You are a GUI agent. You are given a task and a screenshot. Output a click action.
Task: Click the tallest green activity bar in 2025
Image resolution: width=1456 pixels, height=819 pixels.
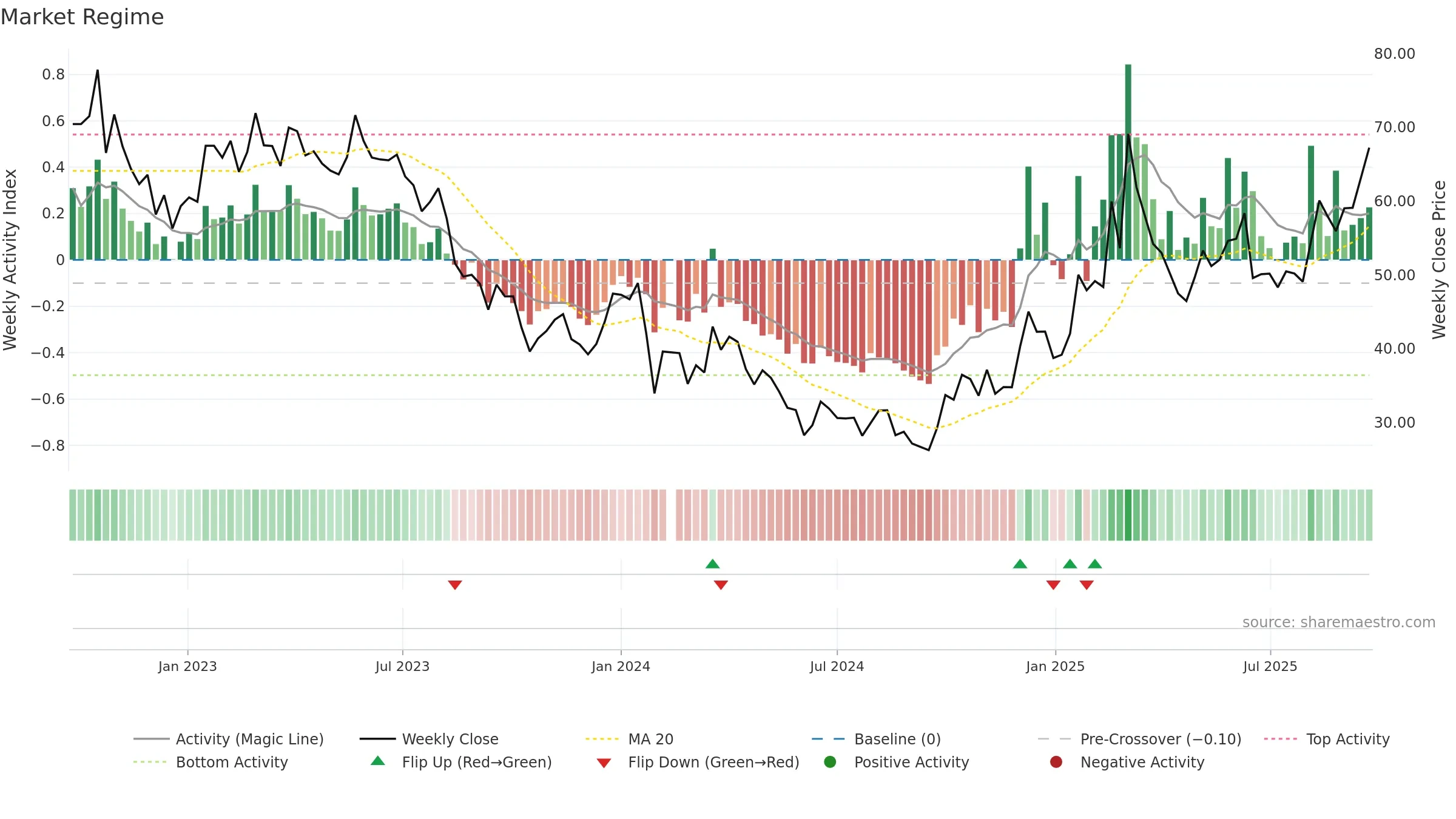(x=1128, y=162)
